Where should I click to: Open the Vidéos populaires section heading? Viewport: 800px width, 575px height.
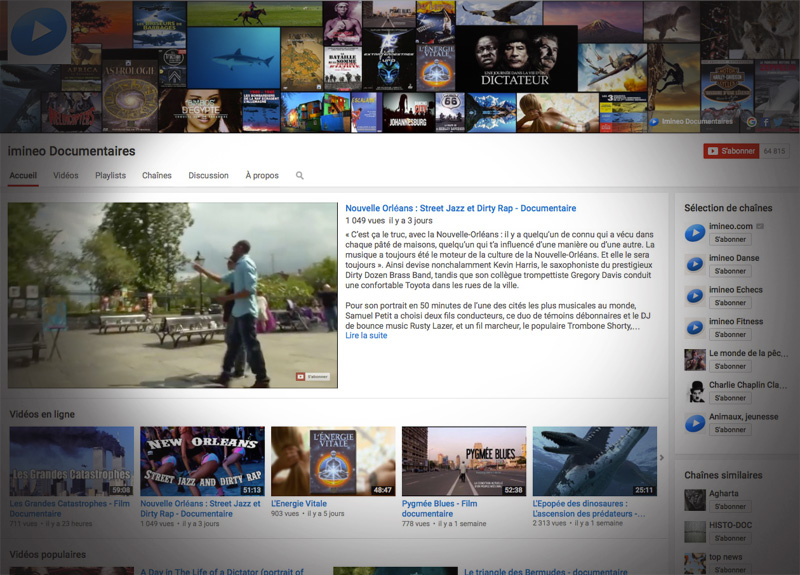pyautogui.click(x=47, y=555)
